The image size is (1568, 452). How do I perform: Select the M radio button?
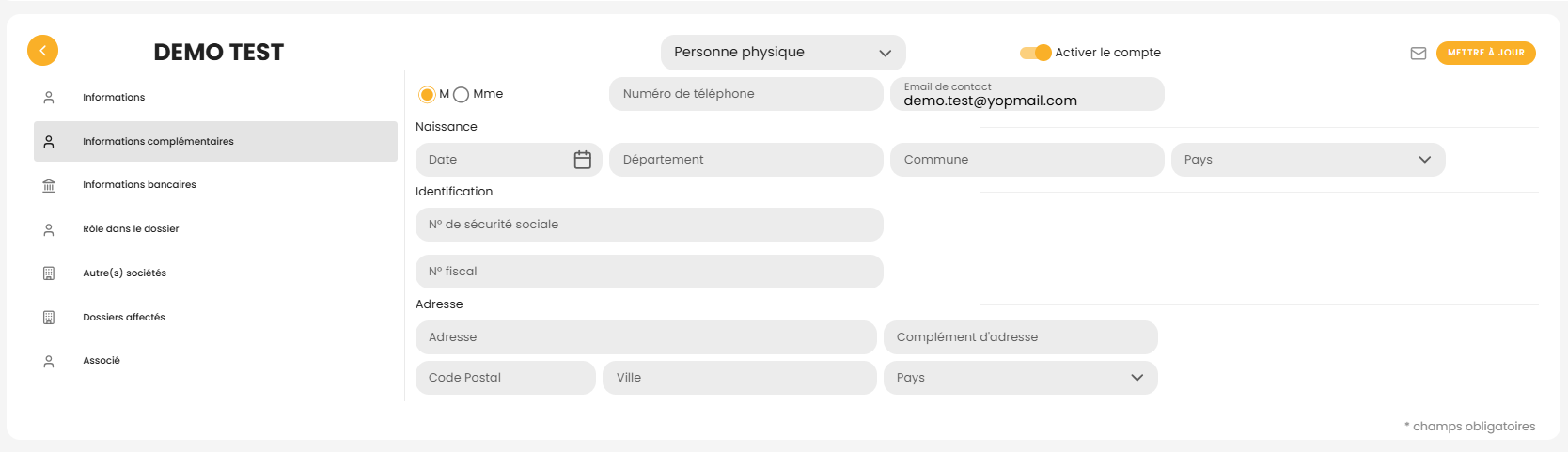point(427,94)
